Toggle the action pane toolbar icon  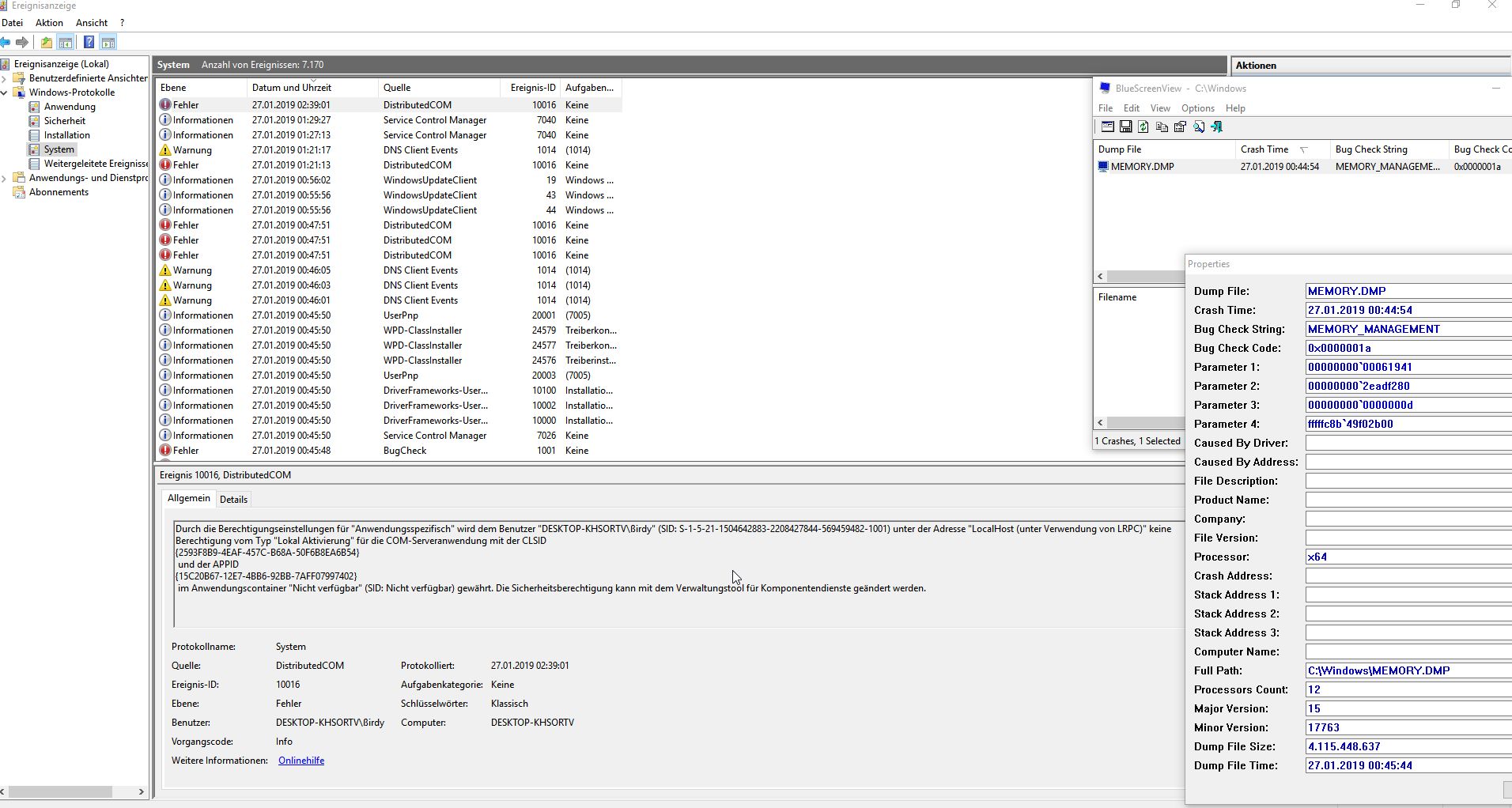pyautogui.click(x=108, y=42)
